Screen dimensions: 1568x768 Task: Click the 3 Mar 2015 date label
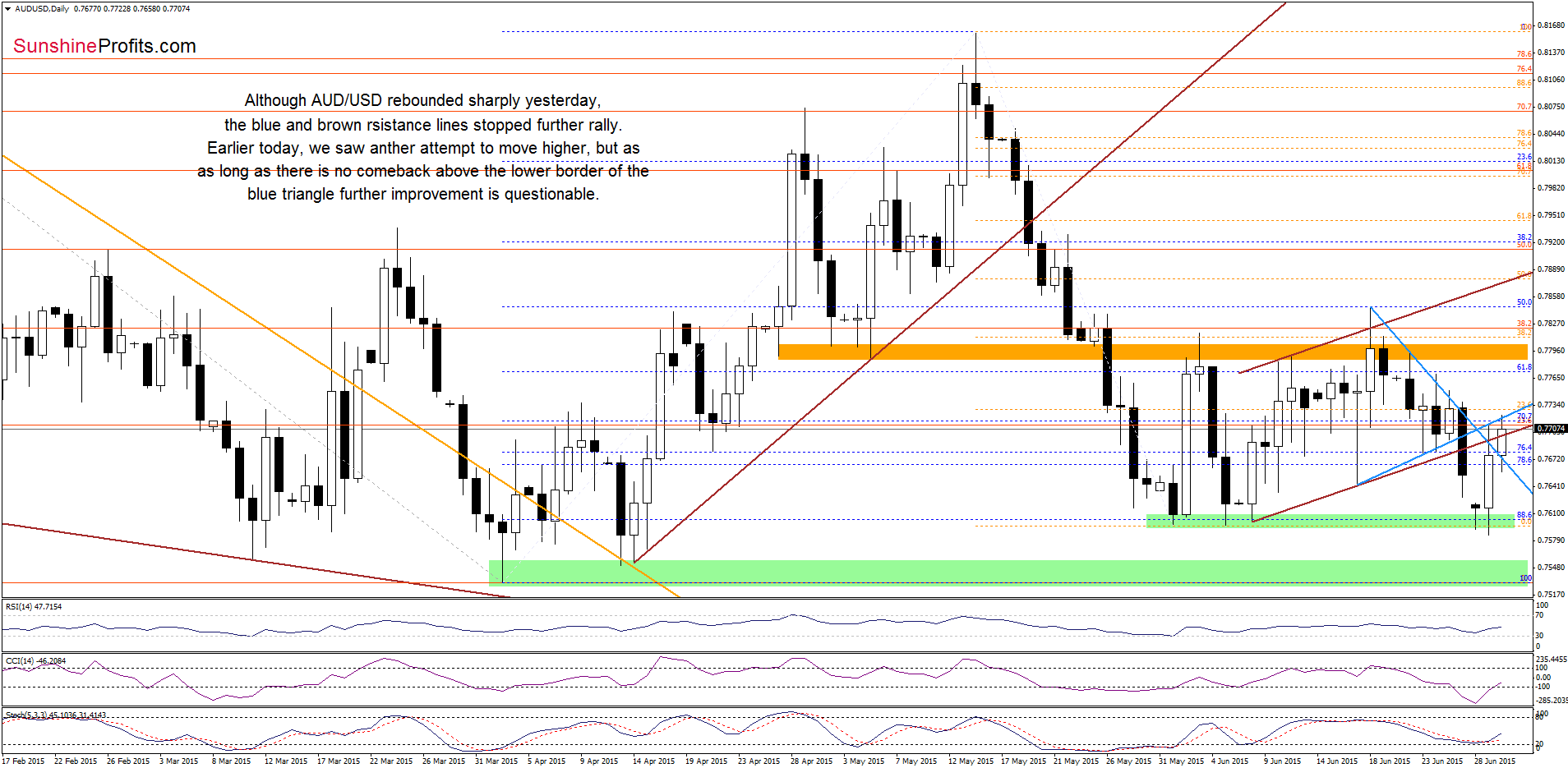179,761
